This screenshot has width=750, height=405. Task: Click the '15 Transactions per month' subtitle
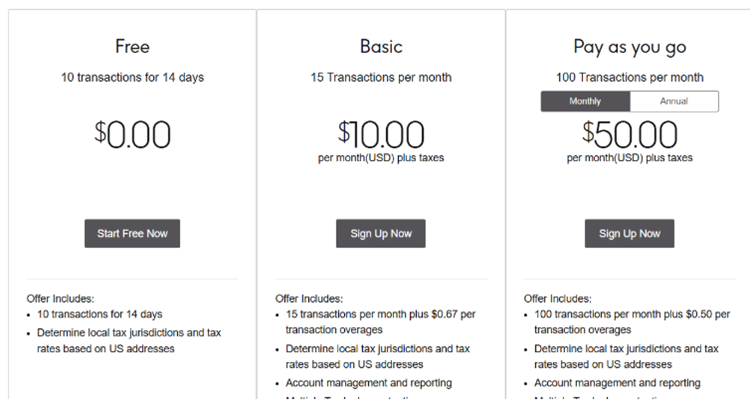380,78
